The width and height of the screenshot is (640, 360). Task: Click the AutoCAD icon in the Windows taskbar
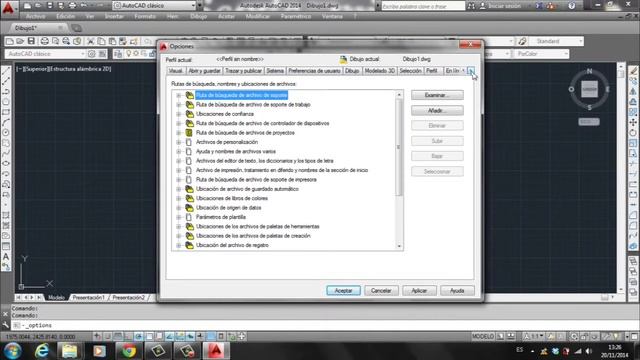click(x=216, y=351)
